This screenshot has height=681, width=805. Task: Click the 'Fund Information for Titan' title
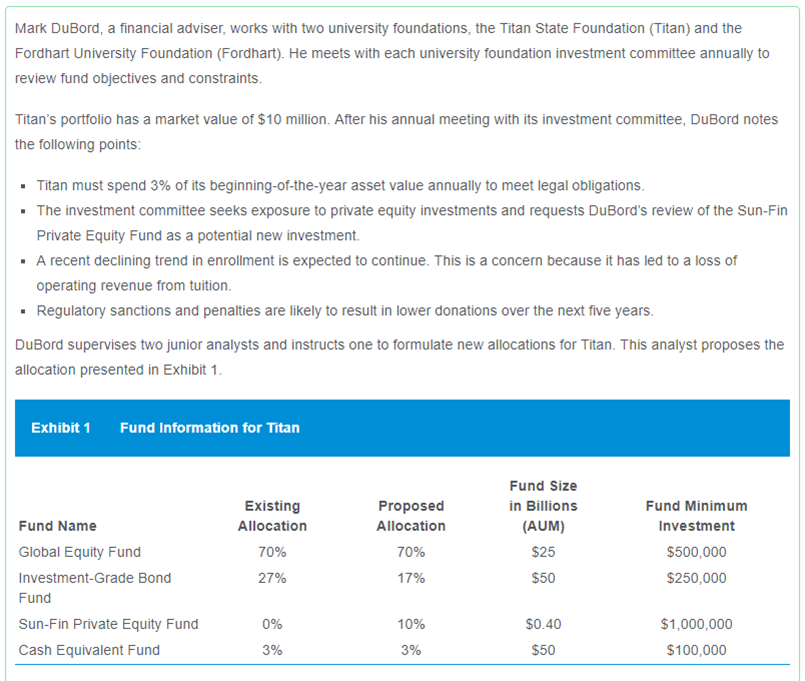point(209,428)
